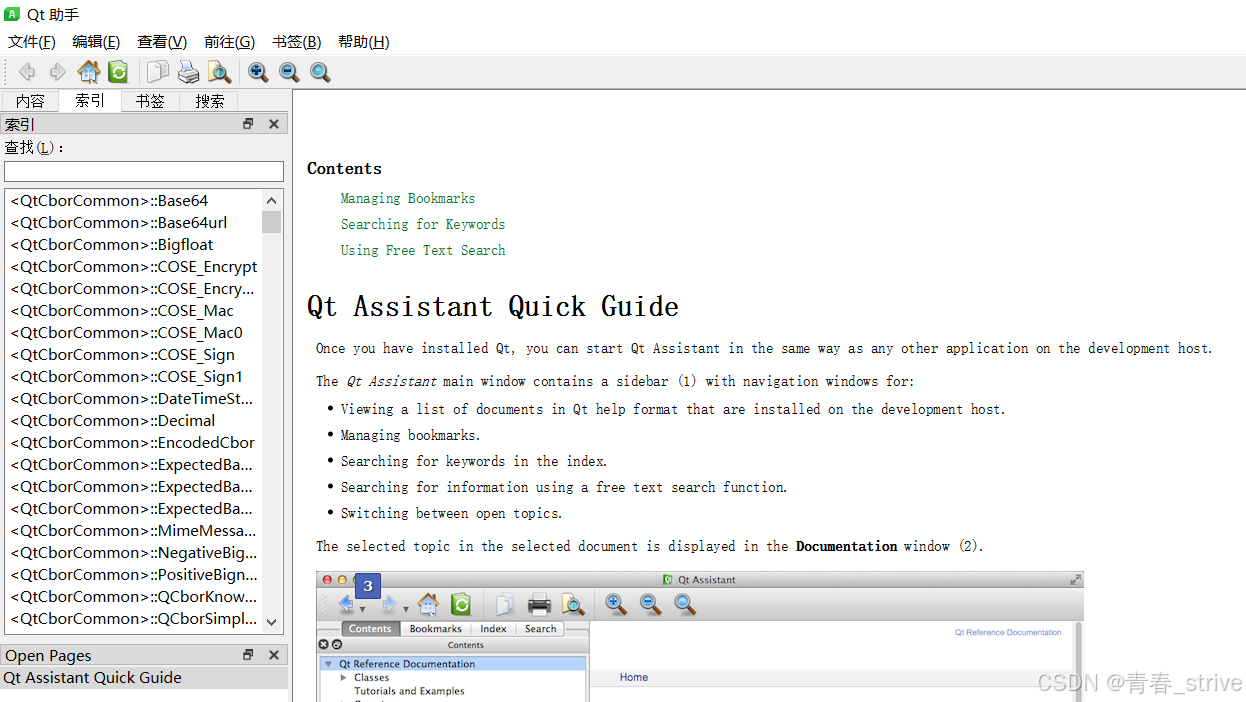Print the document using printer icon

coord(189,72)
